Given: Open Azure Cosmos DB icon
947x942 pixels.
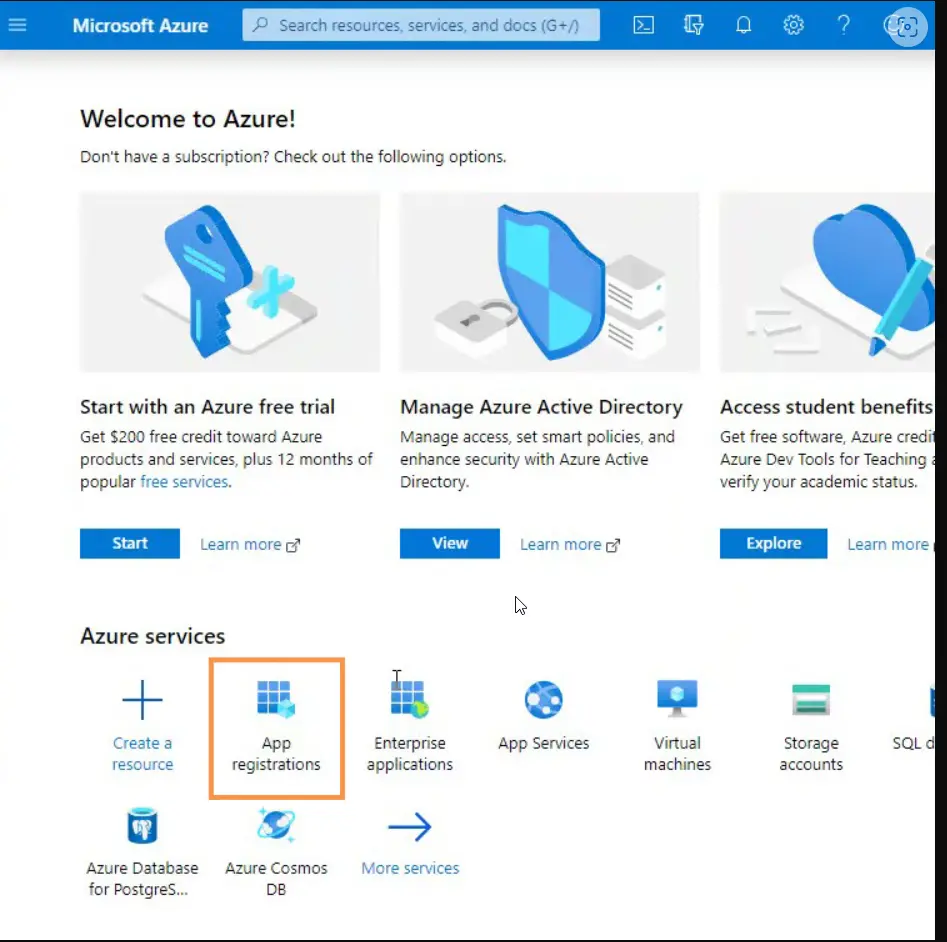Looking at the screenshot, I should click(276, 825).
